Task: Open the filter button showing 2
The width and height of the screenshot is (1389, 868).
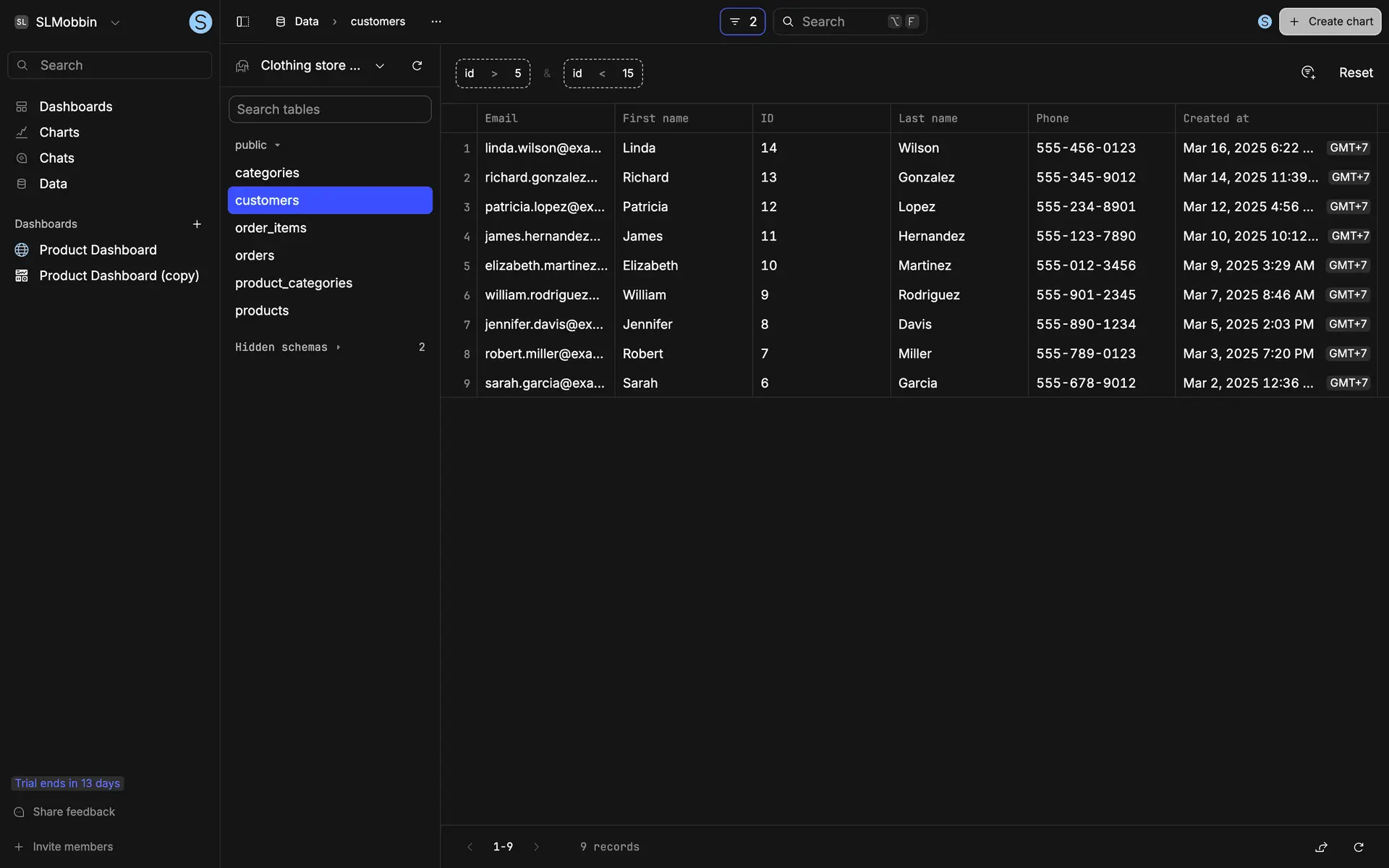Action: coord(742,22)
